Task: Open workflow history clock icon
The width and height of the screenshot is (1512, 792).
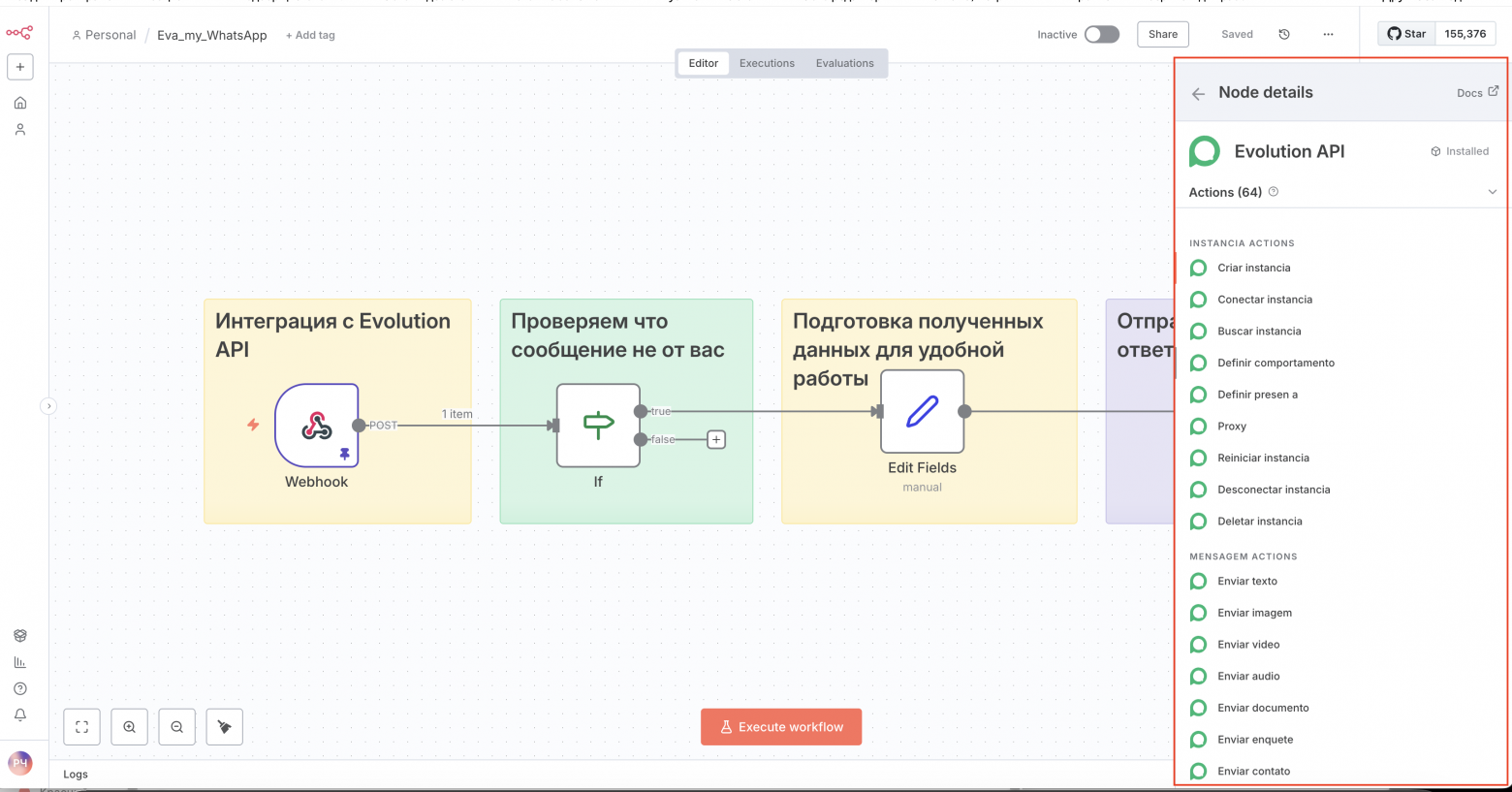Action: pos(1284,35)
